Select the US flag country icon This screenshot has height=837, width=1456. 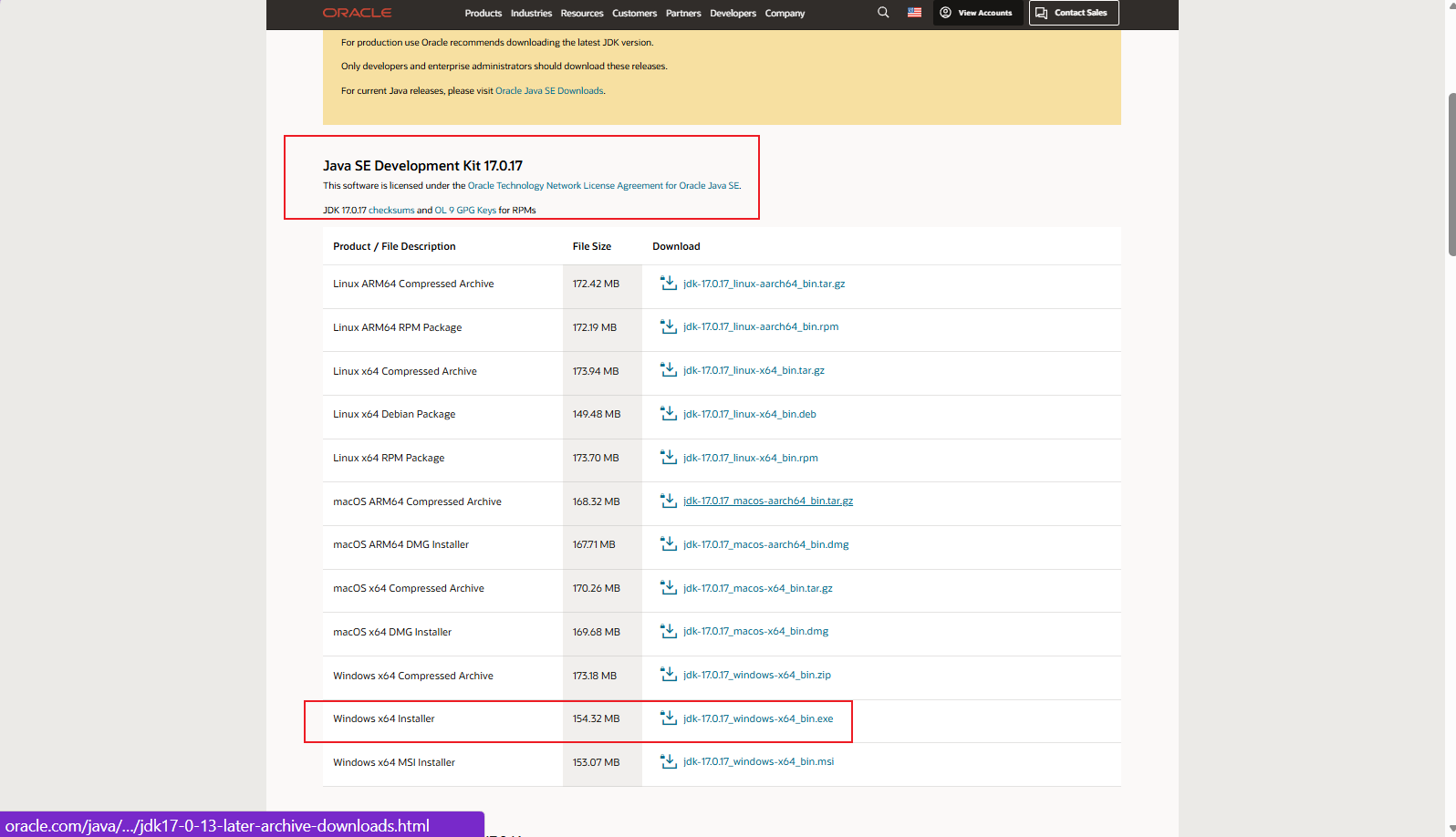pos(914,13)
